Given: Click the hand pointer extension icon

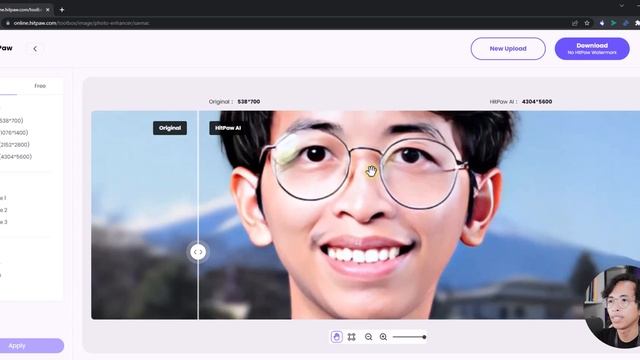Looking at the screenshot, I should [x=602, y=23].
